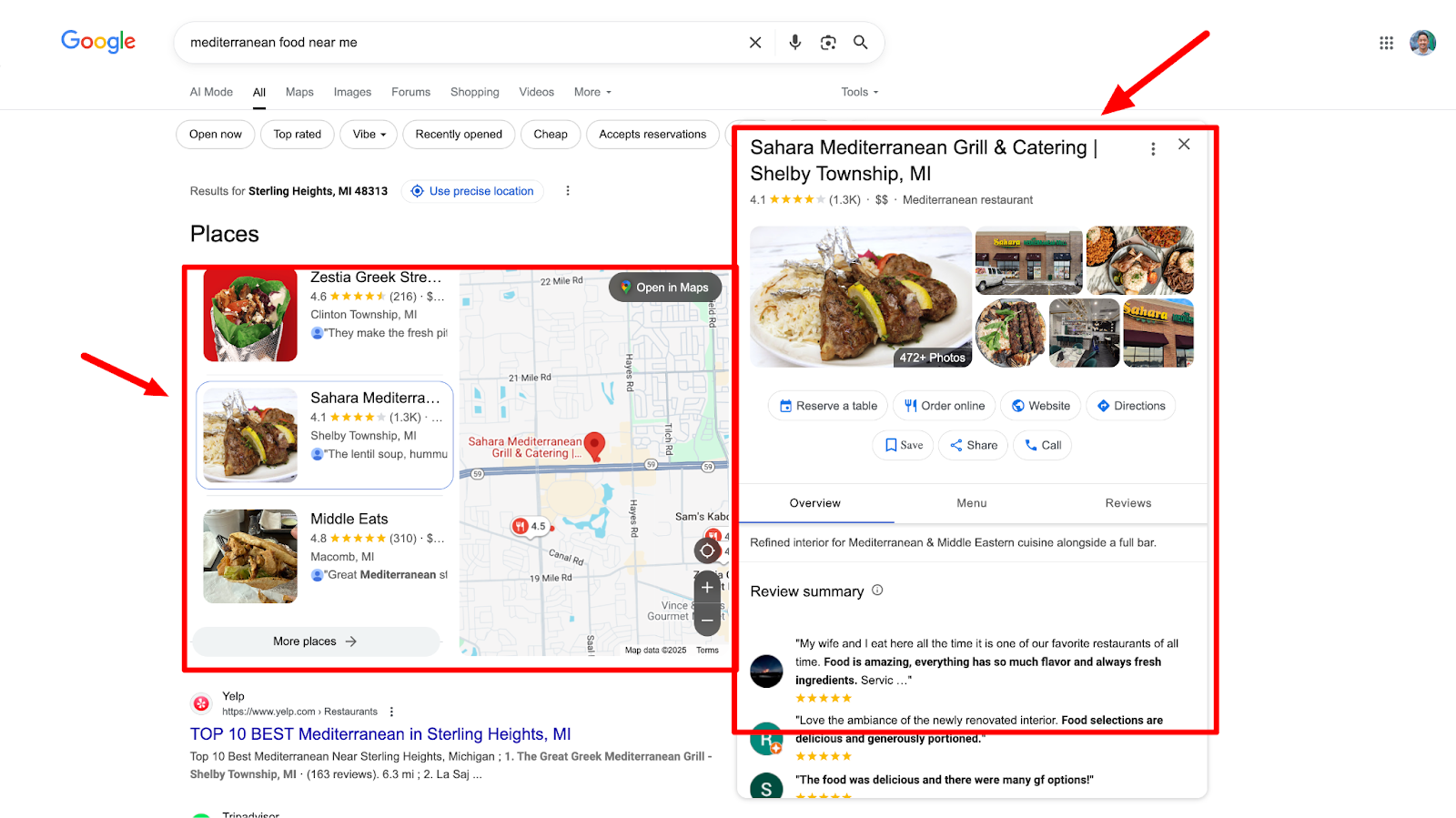Open the Tools dropdown
This screenshot has height=818, width=1456.
pos(860,92)
